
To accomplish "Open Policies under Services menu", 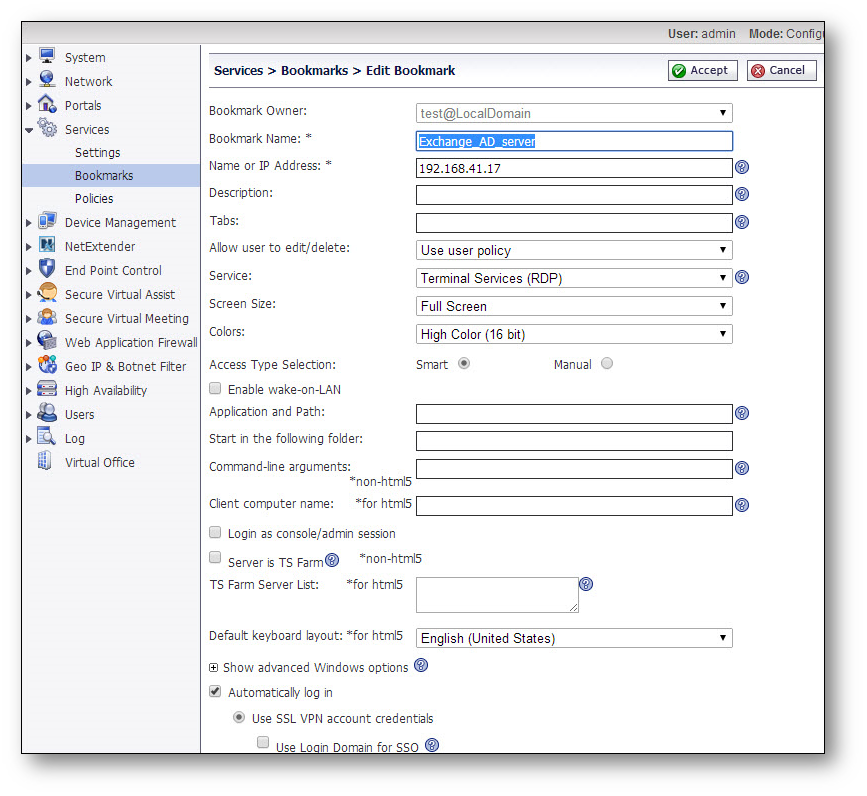I will 94,199.
